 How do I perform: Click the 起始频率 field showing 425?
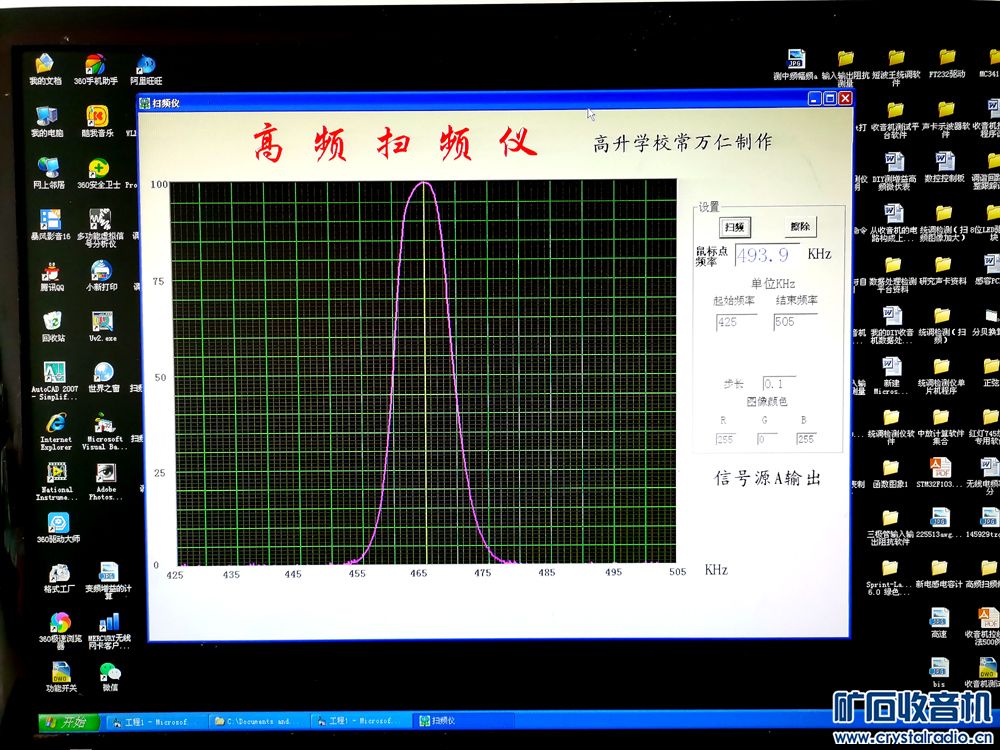pyautogui.click(x=736, y=323)
